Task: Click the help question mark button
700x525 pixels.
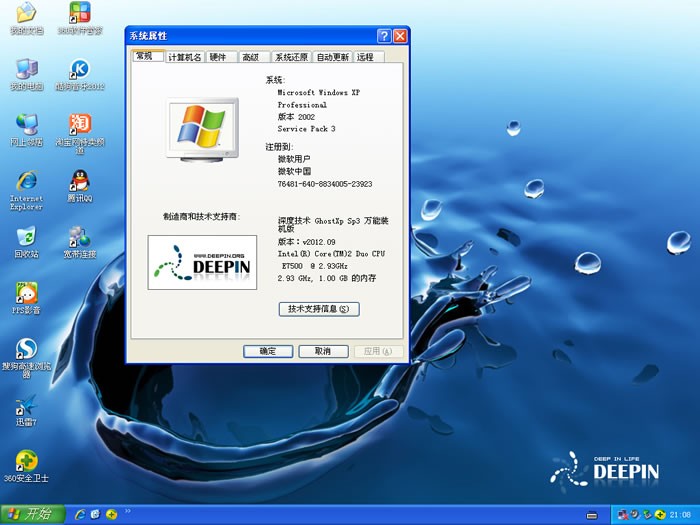Action: click(384, 36)
